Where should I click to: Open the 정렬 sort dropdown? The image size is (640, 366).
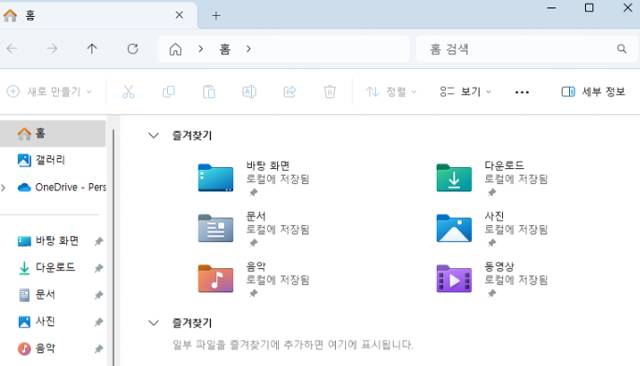pyautogui.click(x=391, y=92)
